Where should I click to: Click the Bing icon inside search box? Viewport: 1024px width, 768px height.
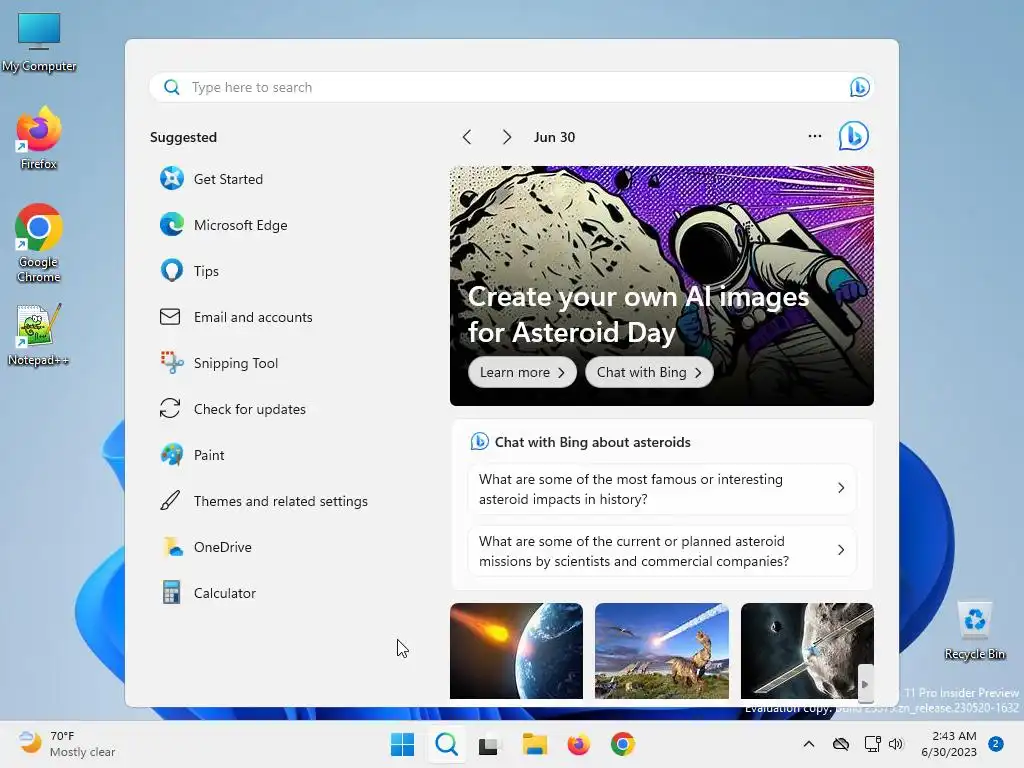pos(859,87)
